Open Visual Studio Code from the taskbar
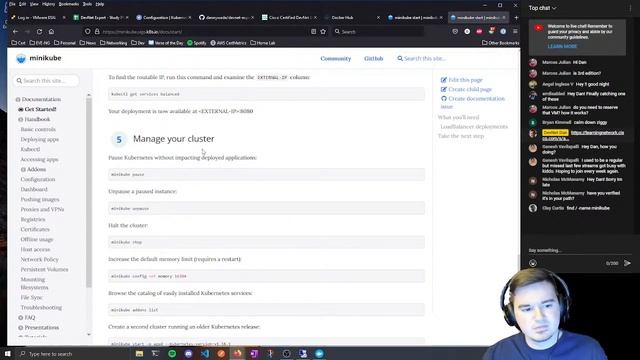Viewport: 640px width, 360px height. coord(204,353)
